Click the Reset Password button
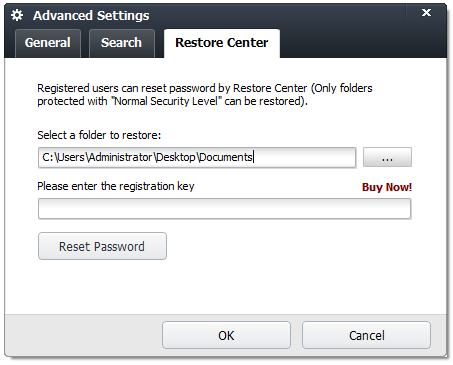 (102, 246)
